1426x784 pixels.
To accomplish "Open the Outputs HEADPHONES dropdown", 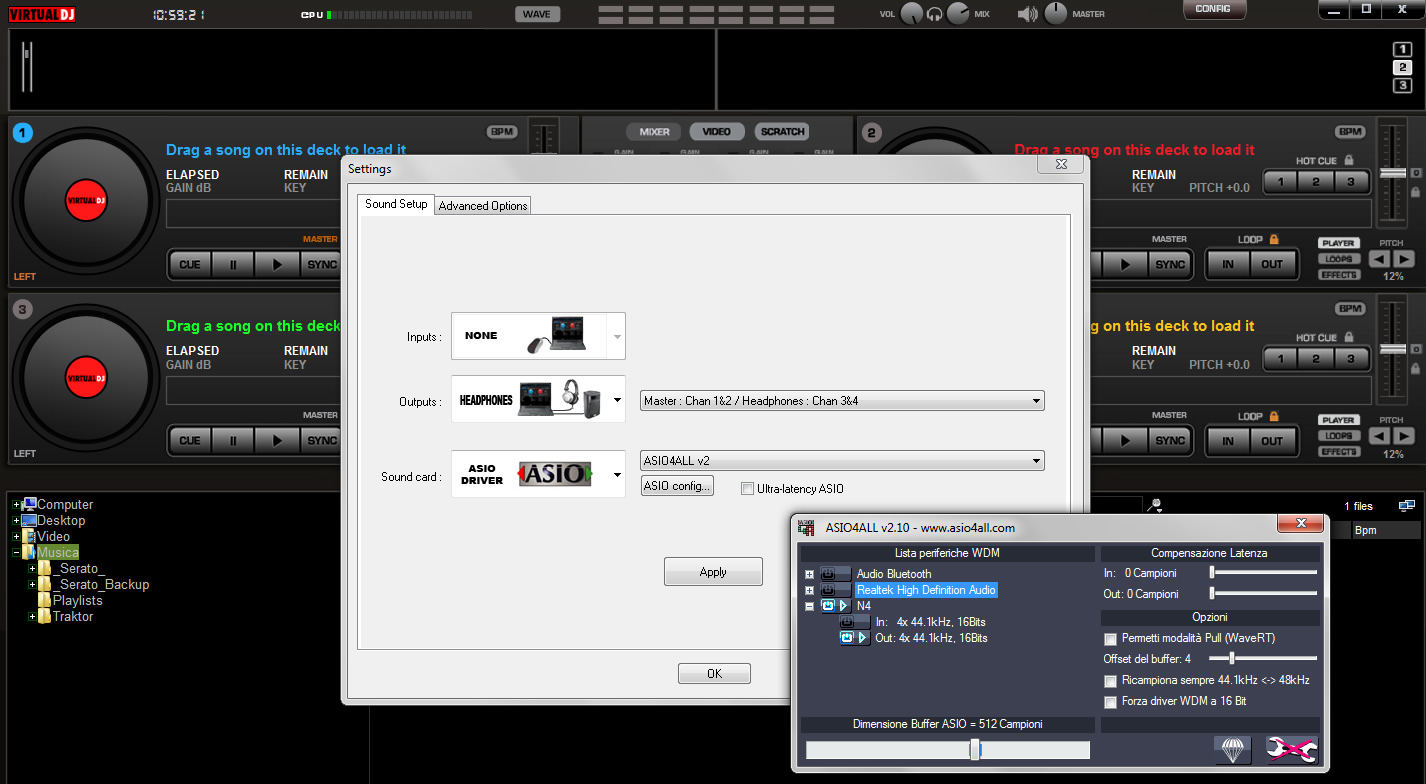I will pyautogui.click(x=538, y=400).
